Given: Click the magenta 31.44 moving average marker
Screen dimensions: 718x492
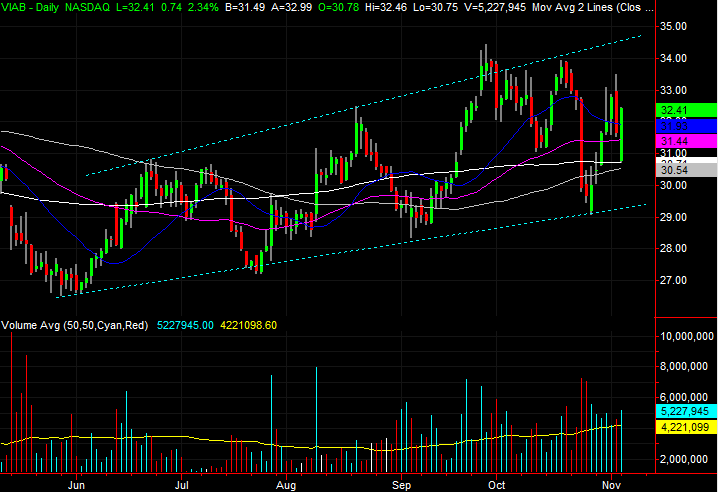Looking at the screenshot, I should point(686,141).
